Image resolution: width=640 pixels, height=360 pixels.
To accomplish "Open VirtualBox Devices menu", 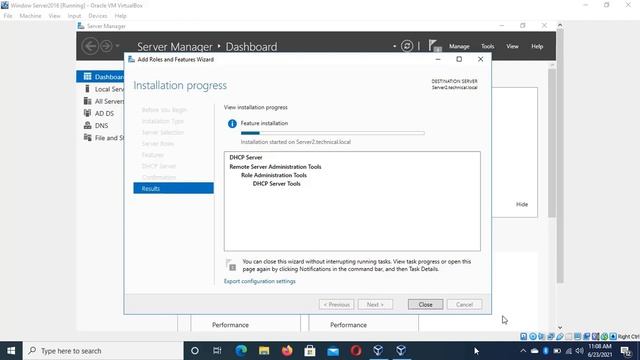I will 98,16.
